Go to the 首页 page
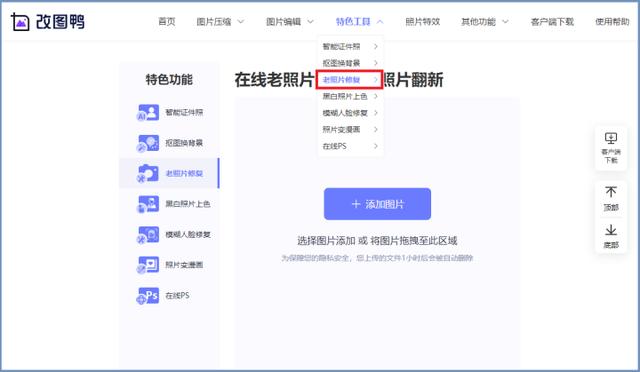640x372 pixels. point(167,22)
